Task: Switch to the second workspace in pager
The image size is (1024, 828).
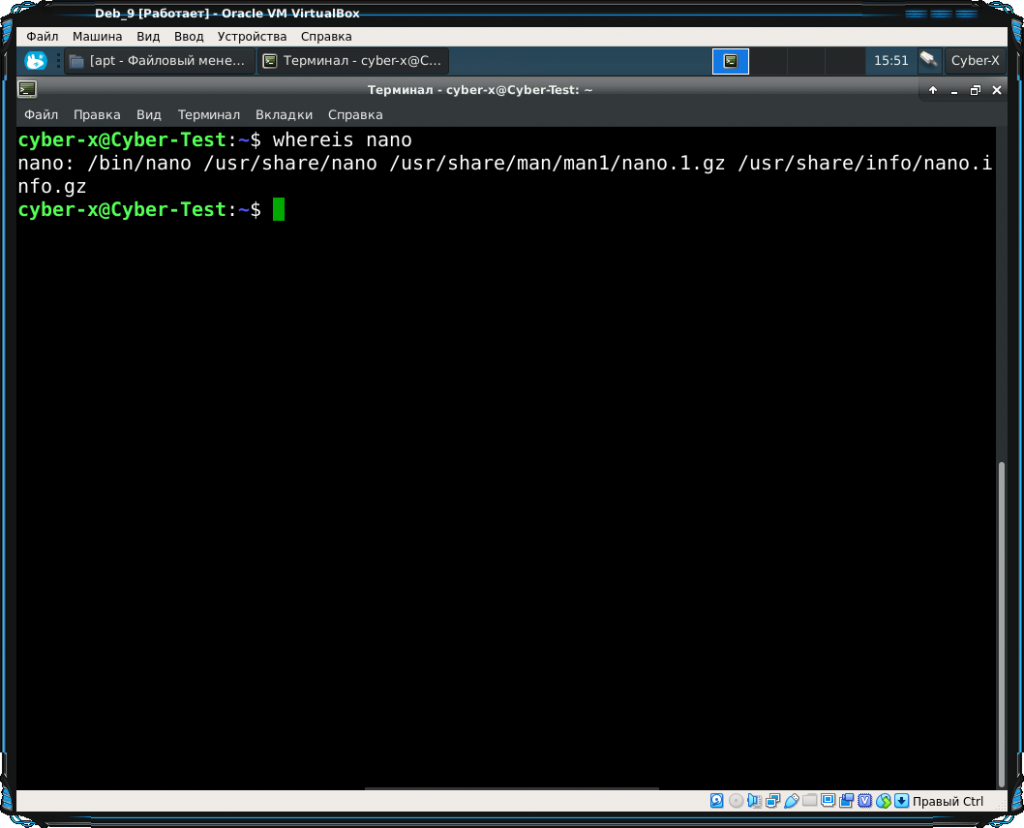Action: click(x=768, y=61)
